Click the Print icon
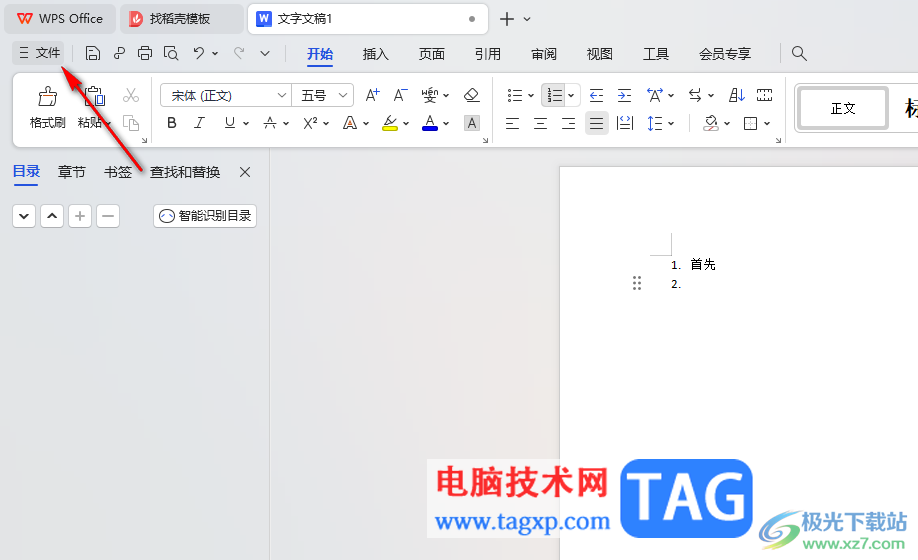This screenshot has height=560, width=918. pos(145,53)
